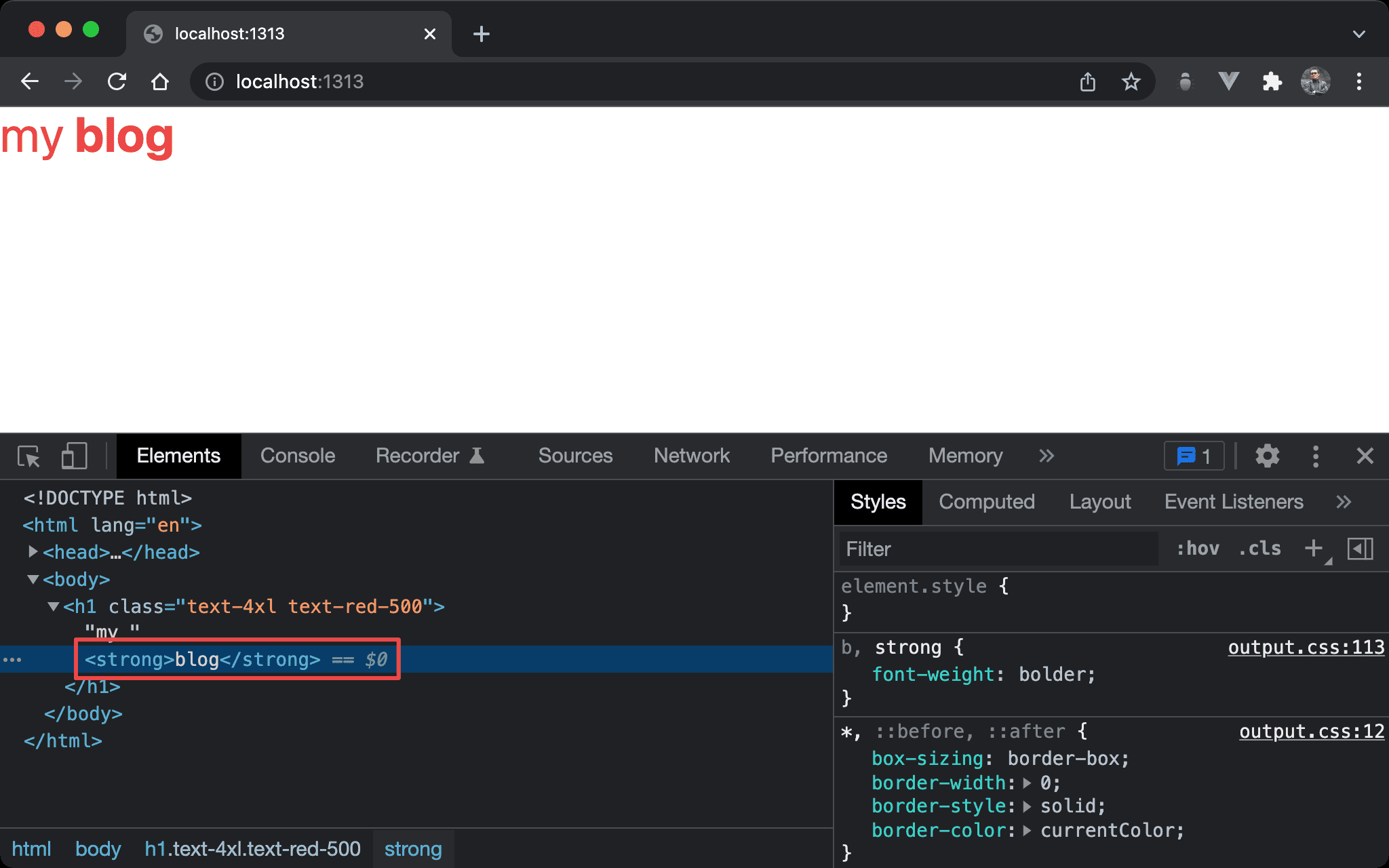The height and width of the screenshot is (868, 1389).
Task: Click the Share icon in address bar
Action: click(x=1088, y=82)
